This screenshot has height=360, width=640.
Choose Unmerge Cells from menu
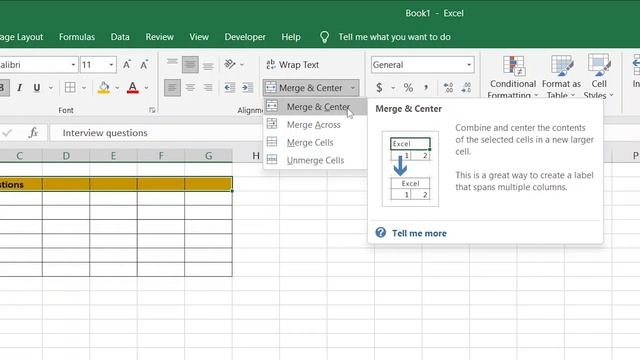pos(315,160)
